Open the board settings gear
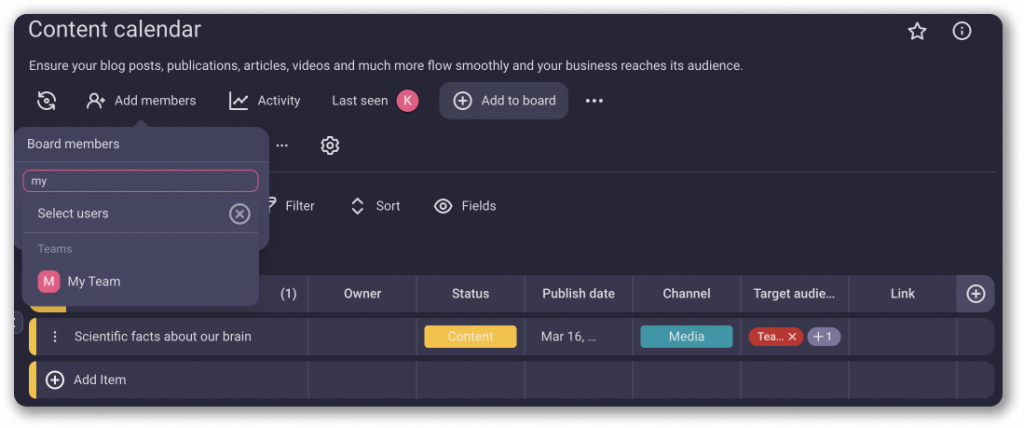 330,146
